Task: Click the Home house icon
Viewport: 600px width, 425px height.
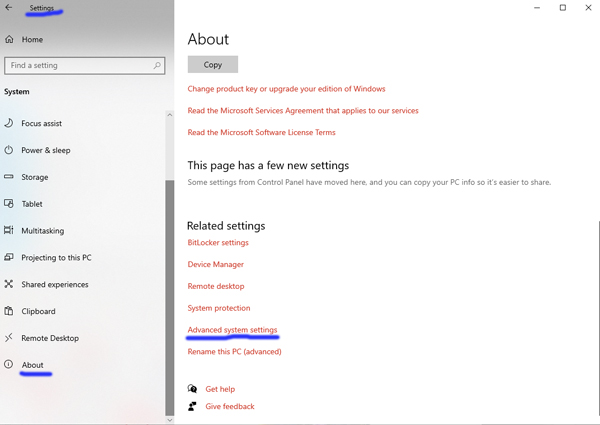Action: pos(9,39)
